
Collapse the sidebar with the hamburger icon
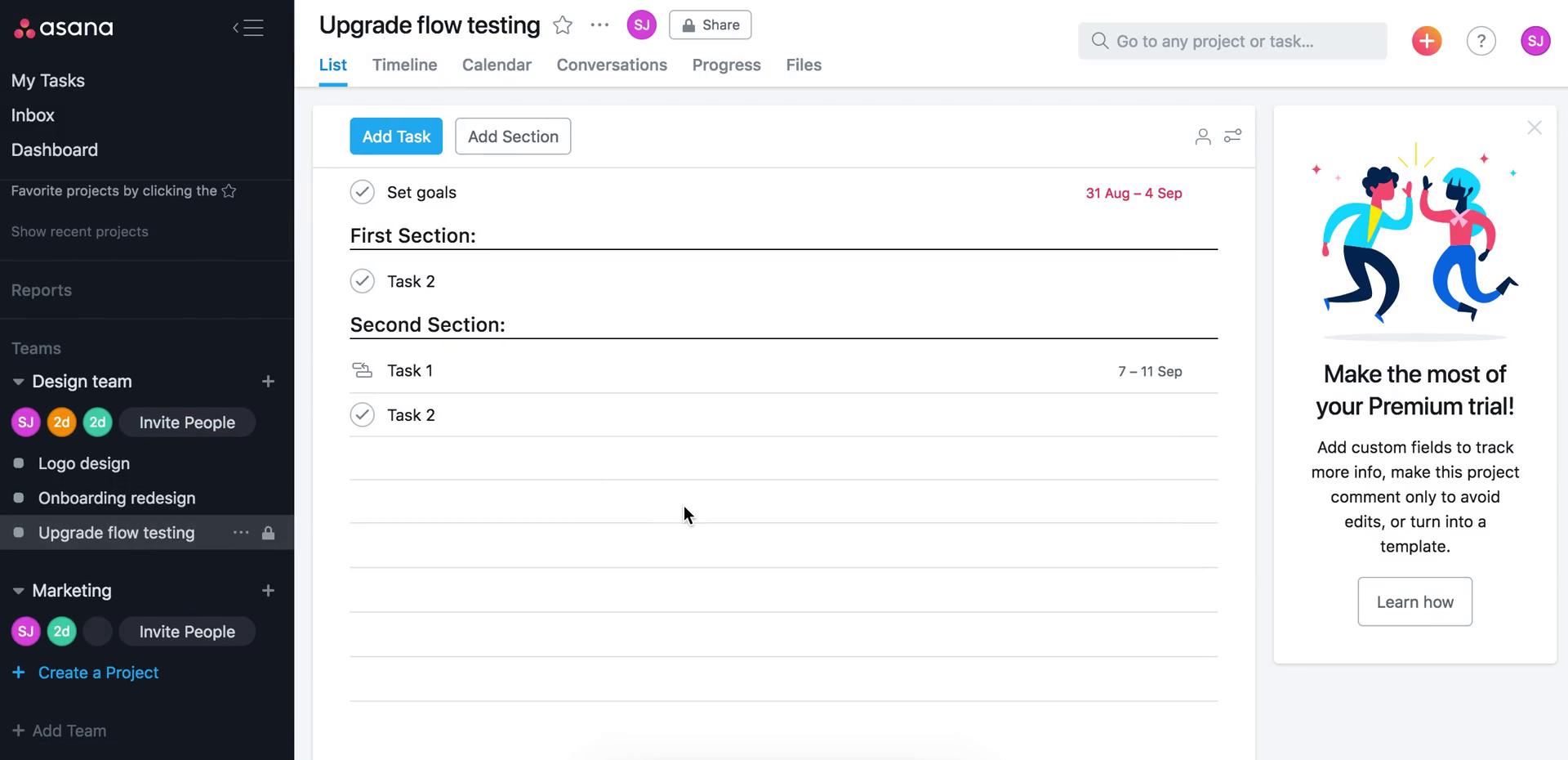click(248, 28)
